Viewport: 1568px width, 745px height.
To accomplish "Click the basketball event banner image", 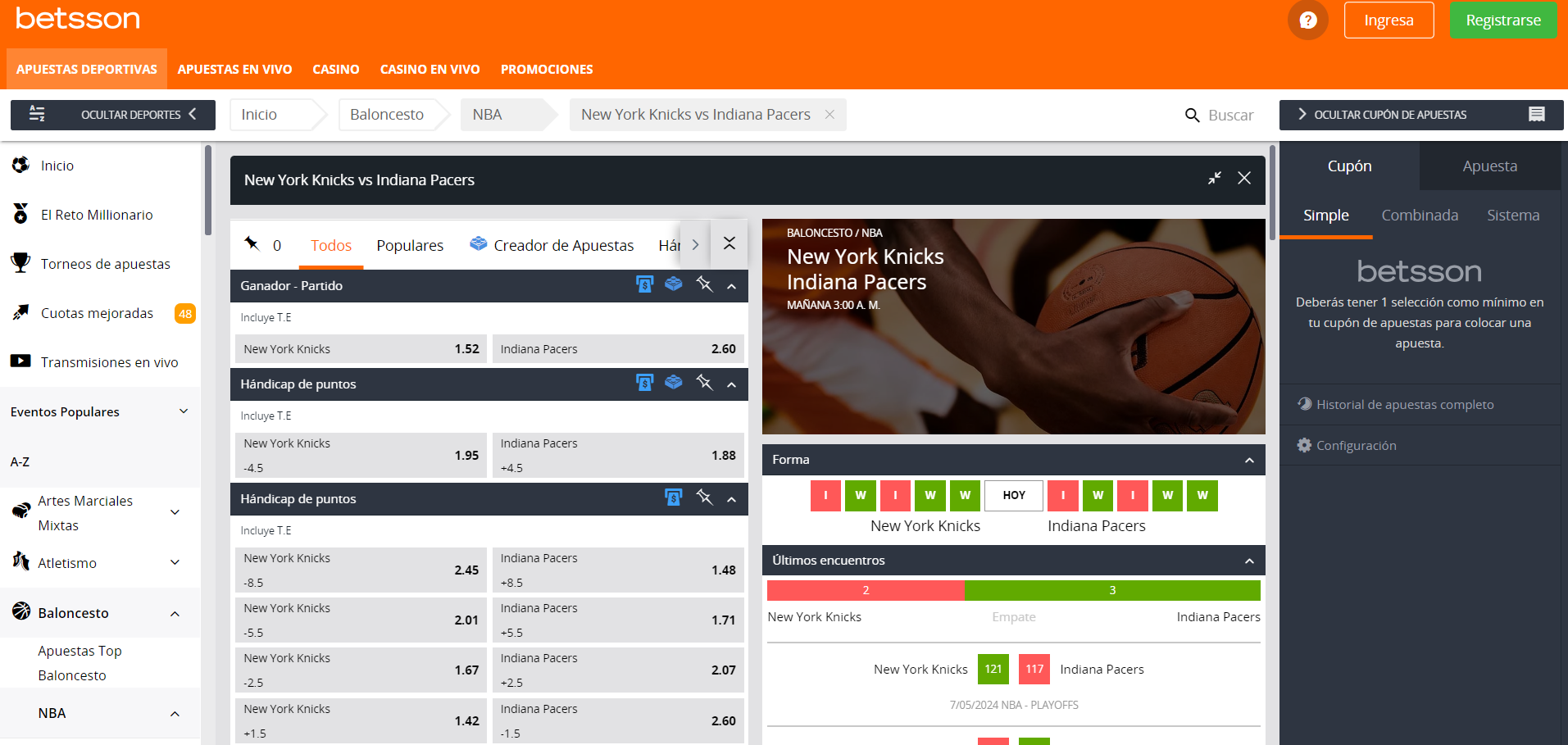I will (x=1013, y=326).
